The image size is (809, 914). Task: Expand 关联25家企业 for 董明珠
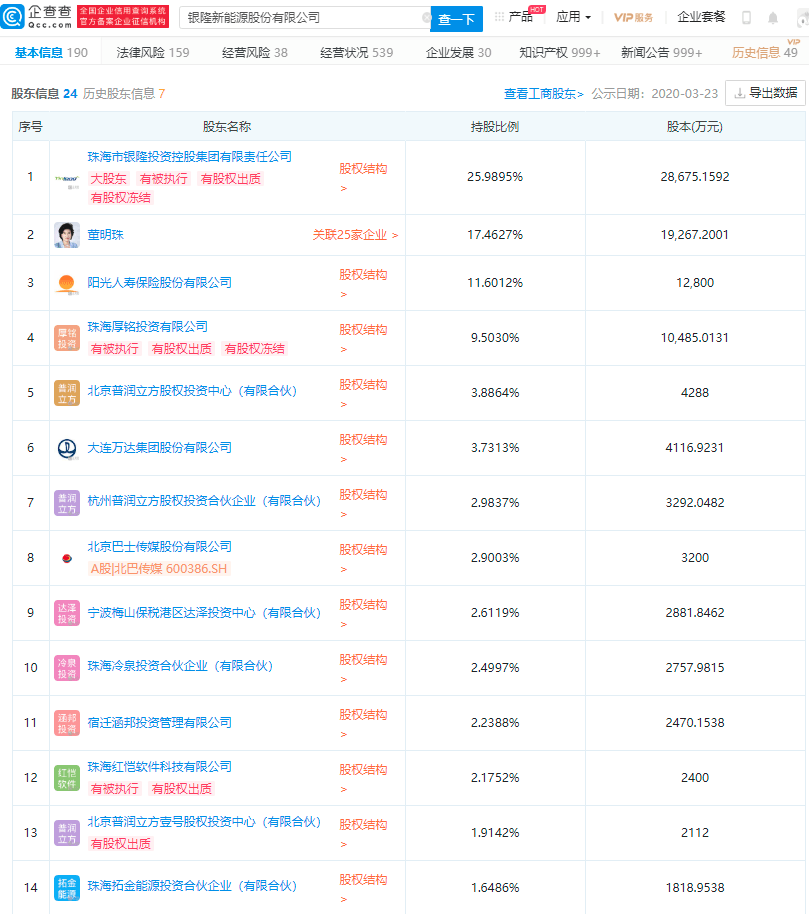pos(356,235)
